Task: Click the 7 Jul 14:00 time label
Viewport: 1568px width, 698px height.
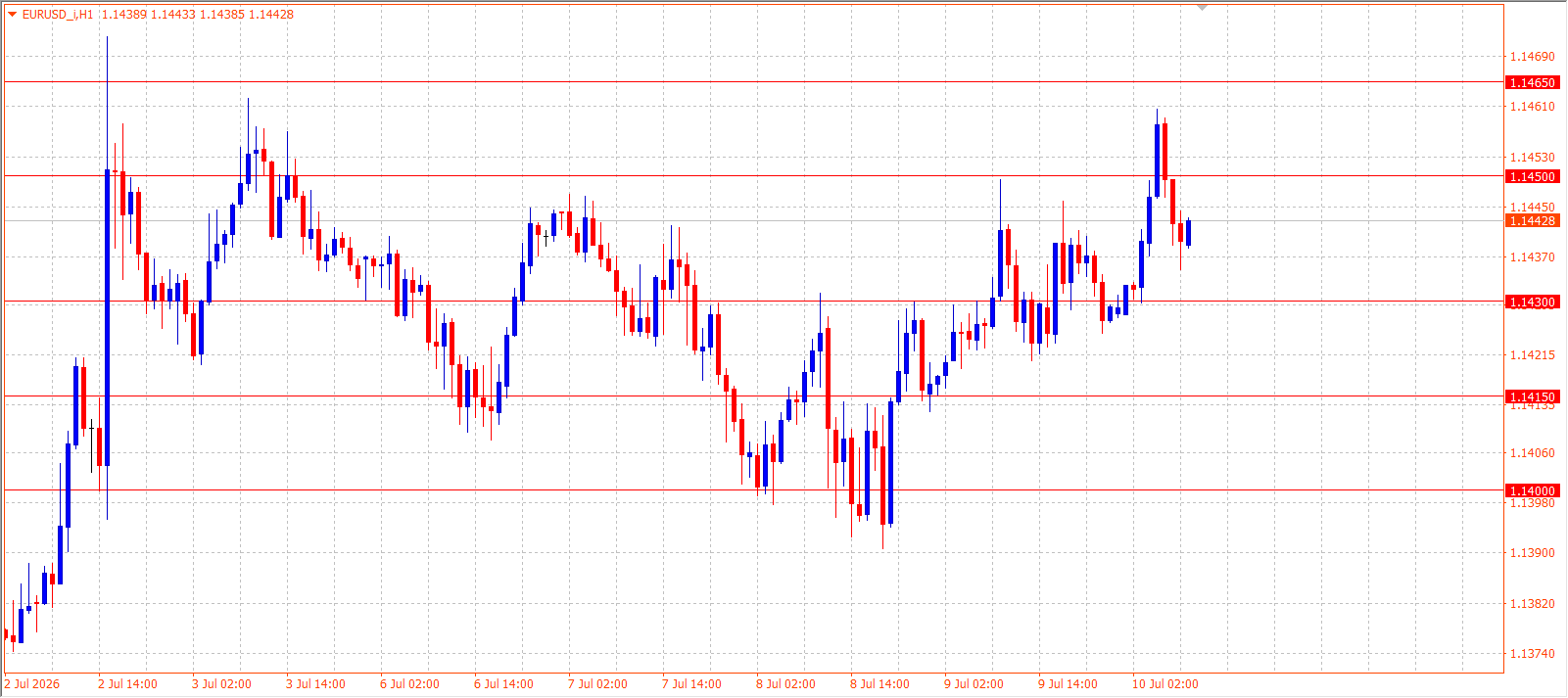Action: (691, 684)
